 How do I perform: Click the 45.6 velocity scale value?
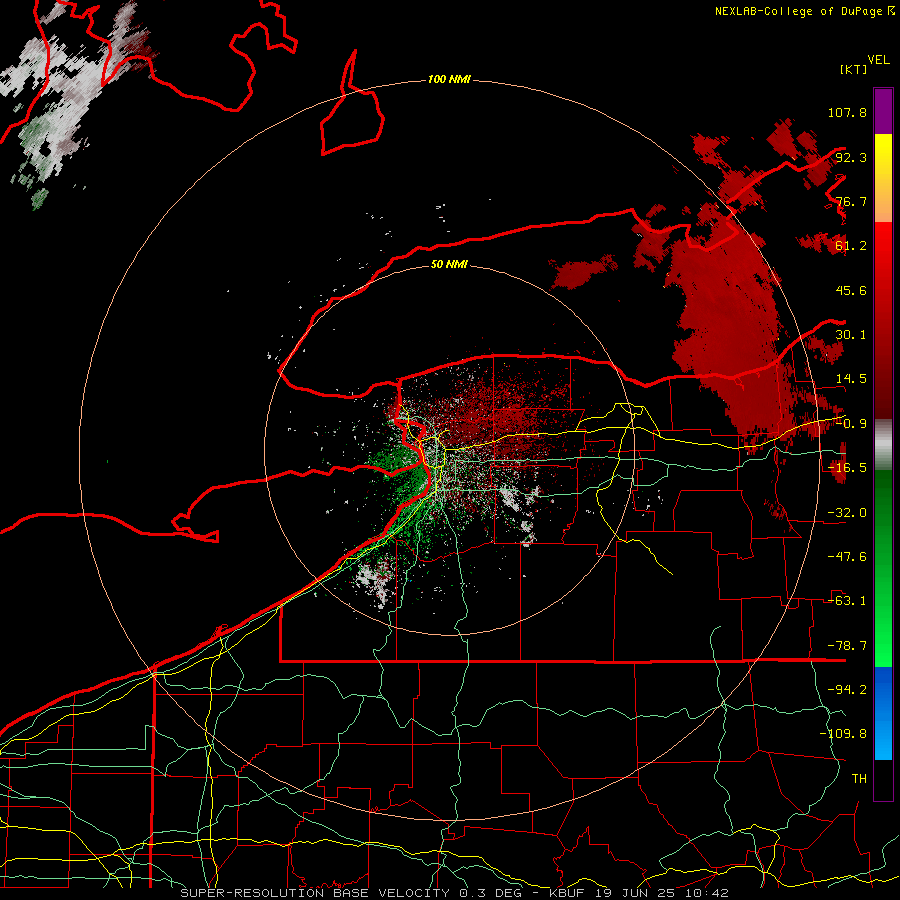(x=851, y=290)
